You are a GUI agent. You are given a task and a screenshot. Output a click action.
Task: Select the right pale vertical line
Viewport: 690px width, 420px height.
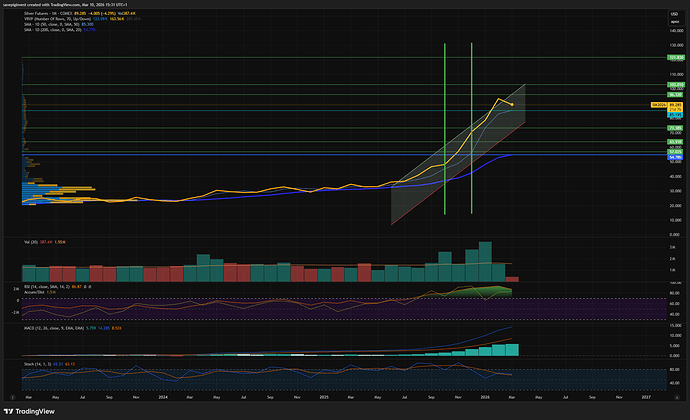[x=471, y=130]
